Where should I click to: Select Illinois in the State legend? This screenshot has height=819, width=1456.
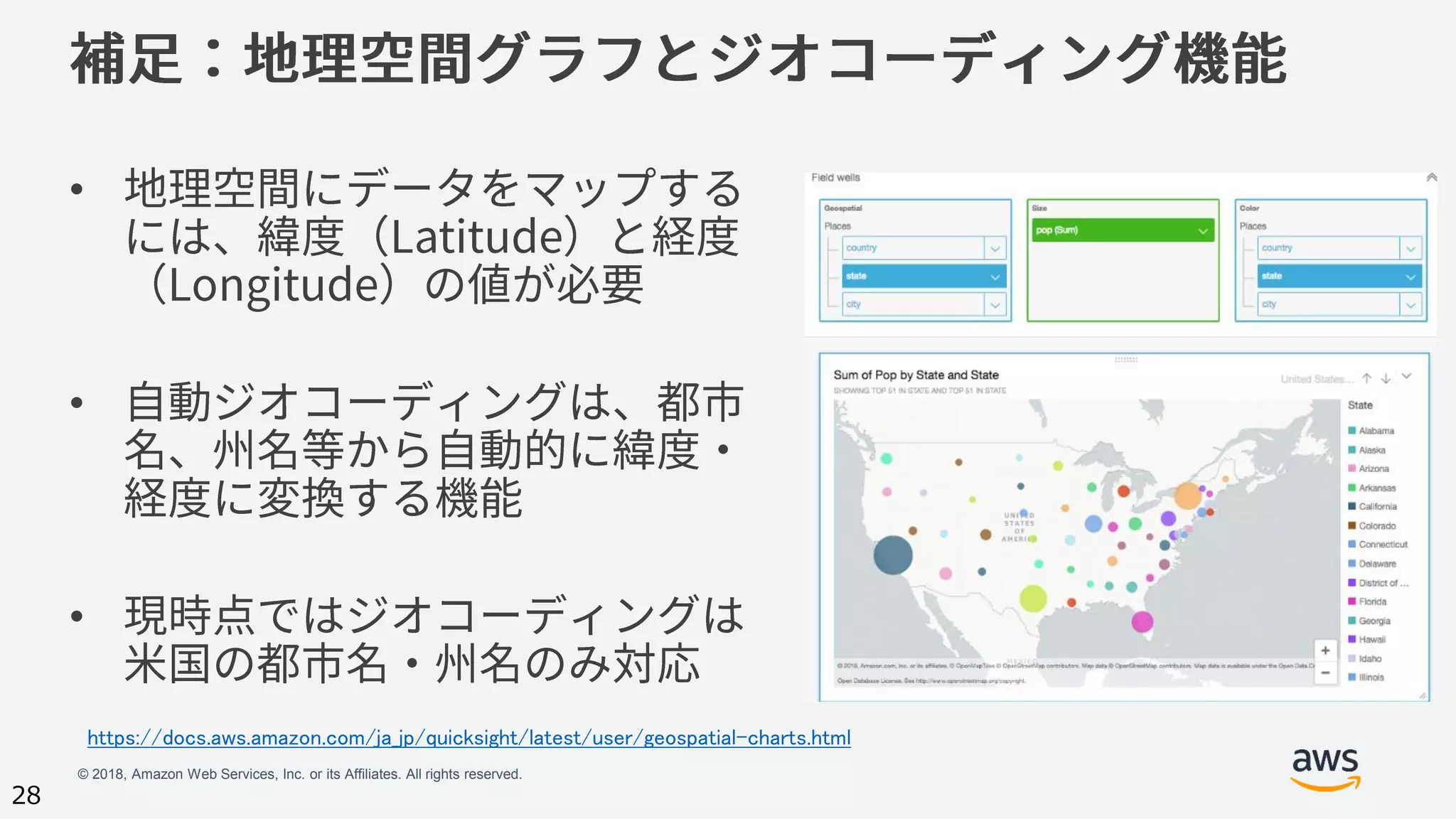pyautogui.click(x=1366, y=677)
